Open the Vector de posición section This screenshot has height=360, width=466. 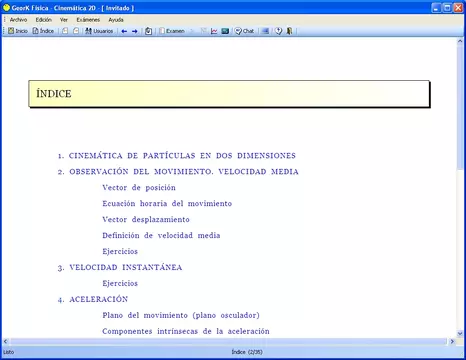[139, 188]
